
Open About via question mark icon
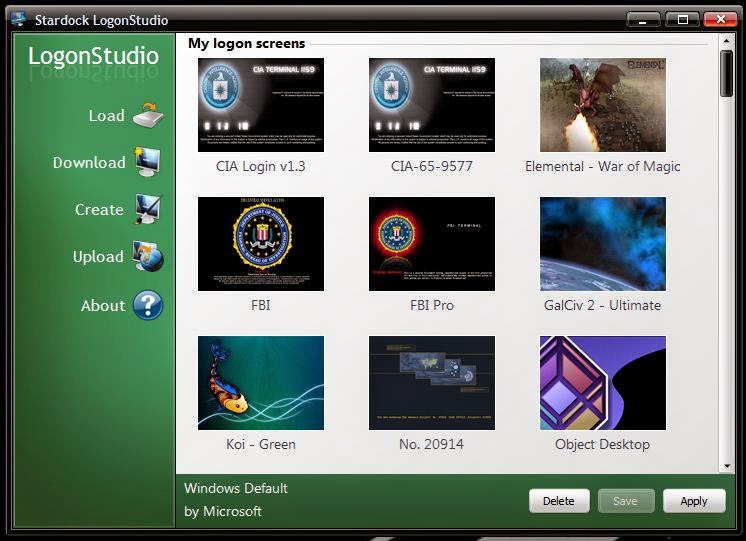point(147,305)
